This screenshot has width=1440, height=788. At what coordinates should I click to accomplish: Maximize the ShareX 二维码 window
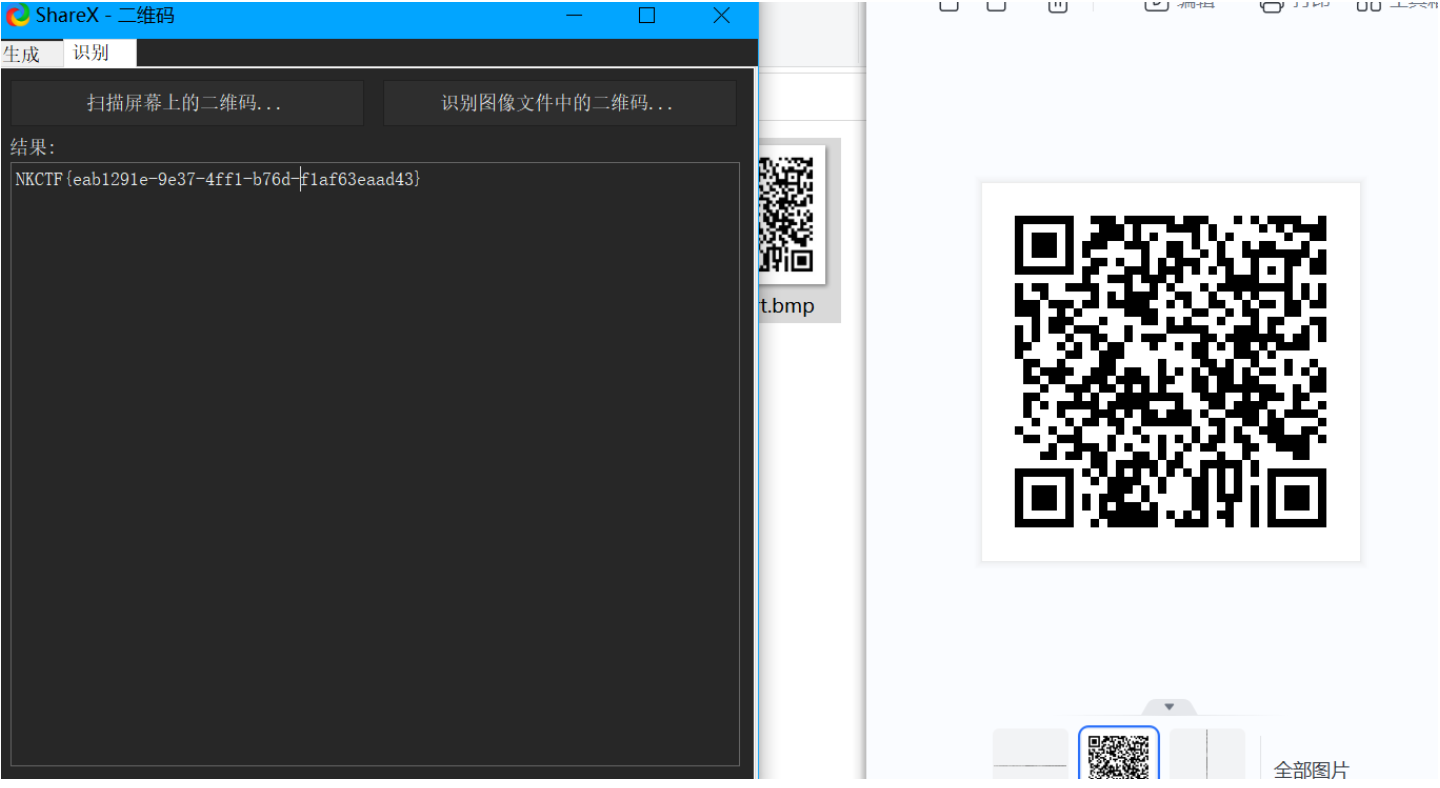point(647,16)
